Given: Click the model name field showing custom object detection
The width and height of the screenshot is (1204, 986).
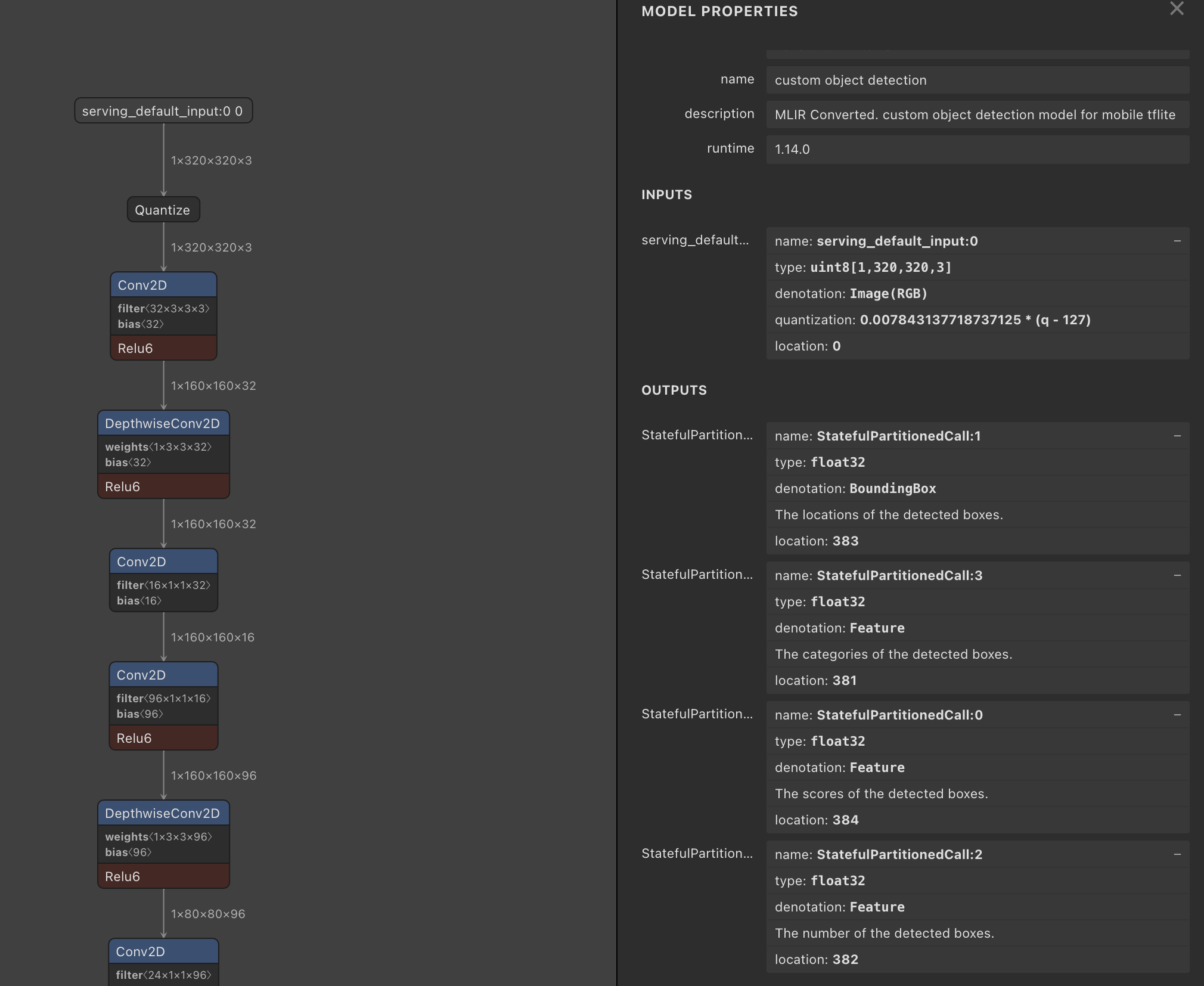Looking at the screenshot, I should (976, 80).
